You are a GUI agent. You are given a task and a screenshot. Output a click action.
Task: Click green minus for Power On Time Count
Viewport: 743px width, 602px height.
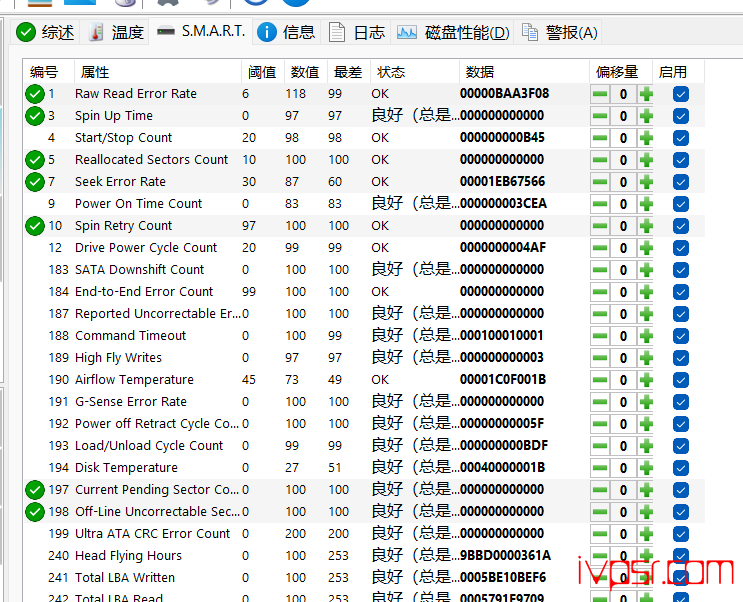600,204
